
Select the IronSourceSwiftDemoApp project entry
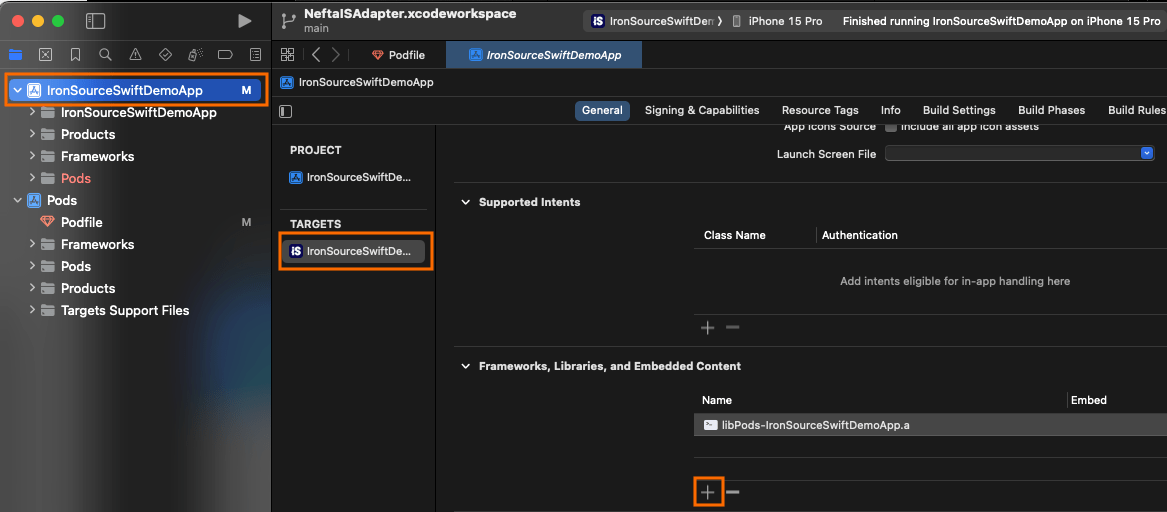pyautogui.click(x=350, y=177)
